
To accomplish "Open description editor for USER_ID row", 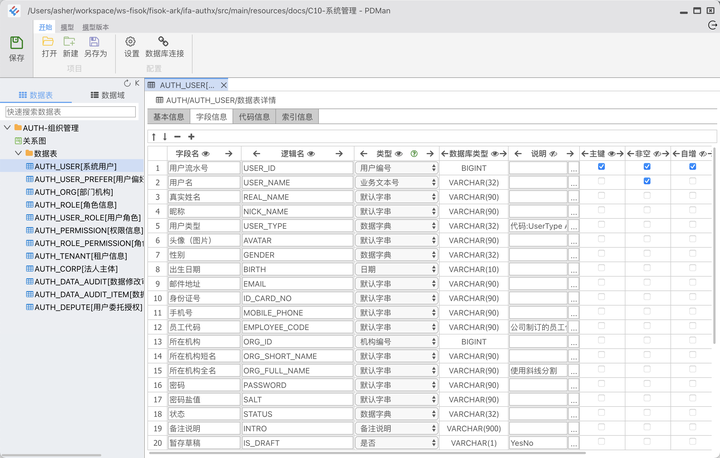I will (x=574, y=168).
